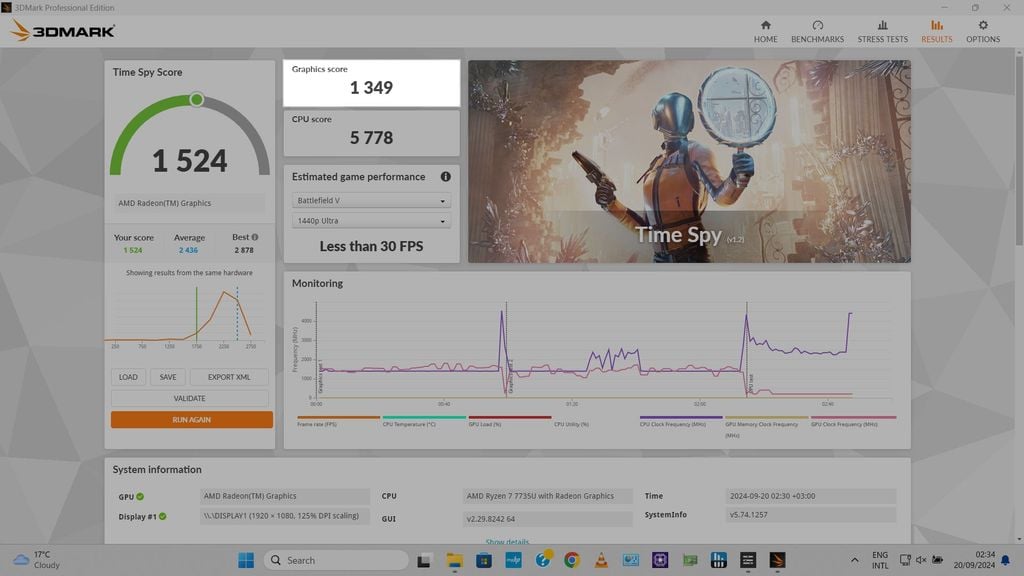Click the VALIDATE button
Viewport: 1024px width, 576px height.
[189, 398]
